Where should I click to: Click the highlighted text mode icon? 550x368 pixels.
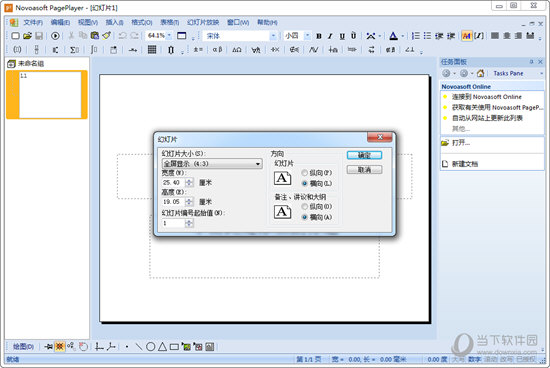pos(467,36)
